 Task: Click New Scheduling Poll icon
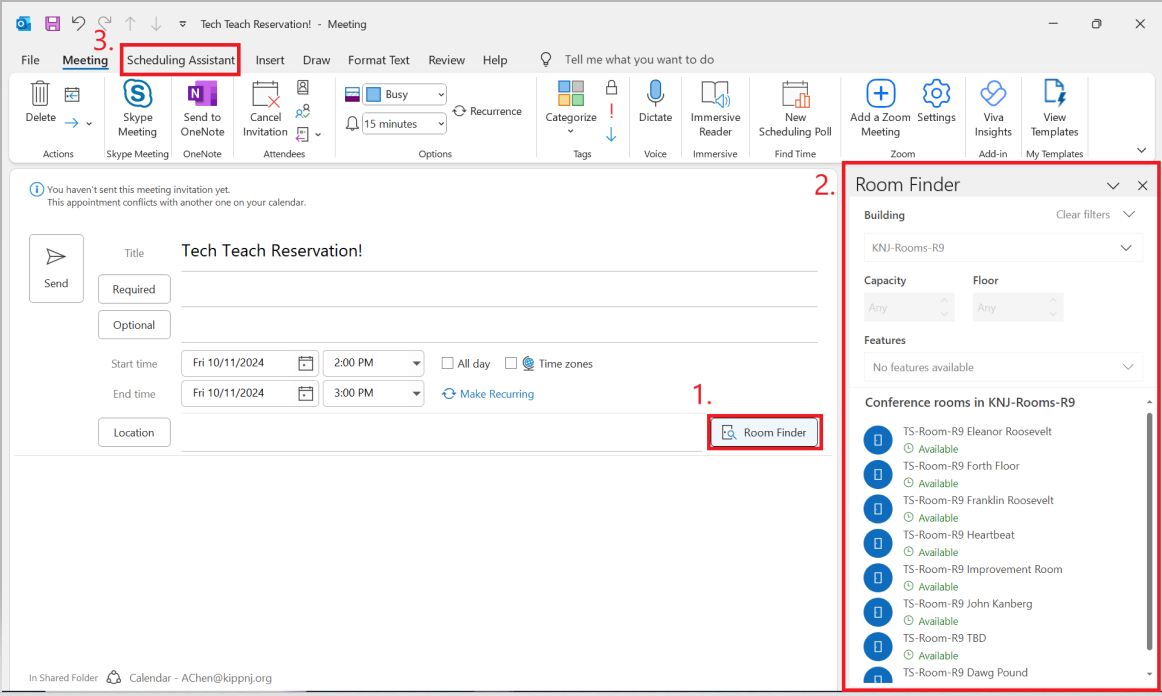[x=795, y=96]
